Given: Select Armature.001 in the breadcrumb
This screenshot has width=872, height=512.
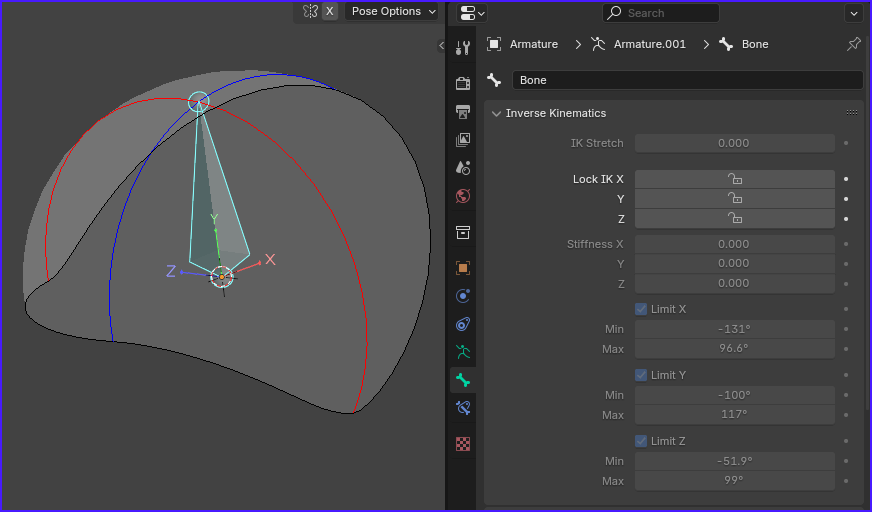Looking at the screenshot, I should click(650, 44).
